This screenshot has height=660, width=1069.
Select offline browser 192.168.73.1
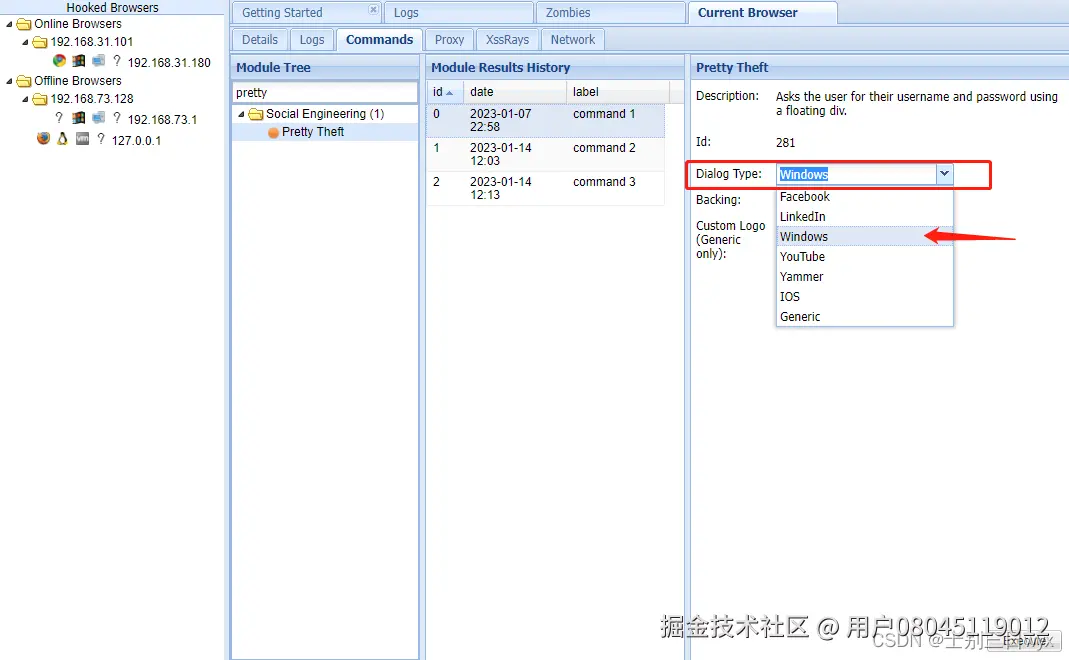click(x=162, y=119)
